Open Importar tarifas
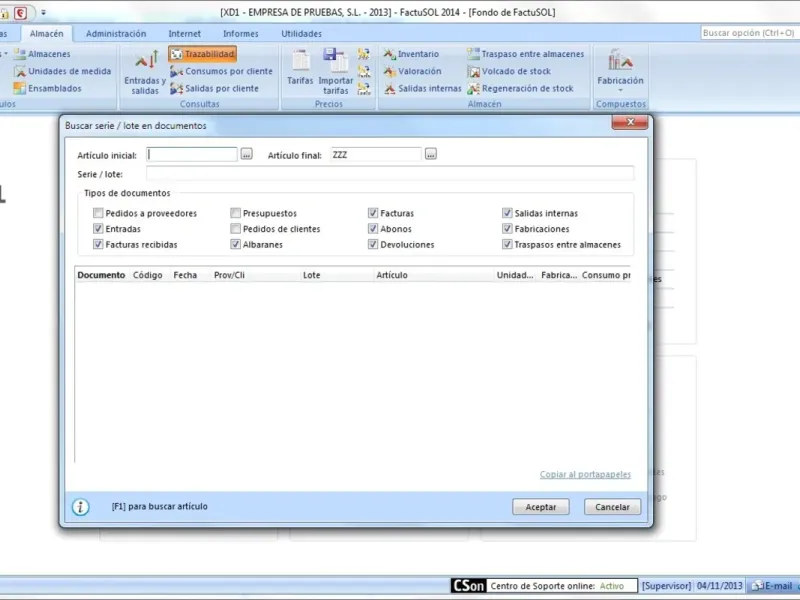Image resolution: width=800 pixels, height=600 pixels. point(336,72)
